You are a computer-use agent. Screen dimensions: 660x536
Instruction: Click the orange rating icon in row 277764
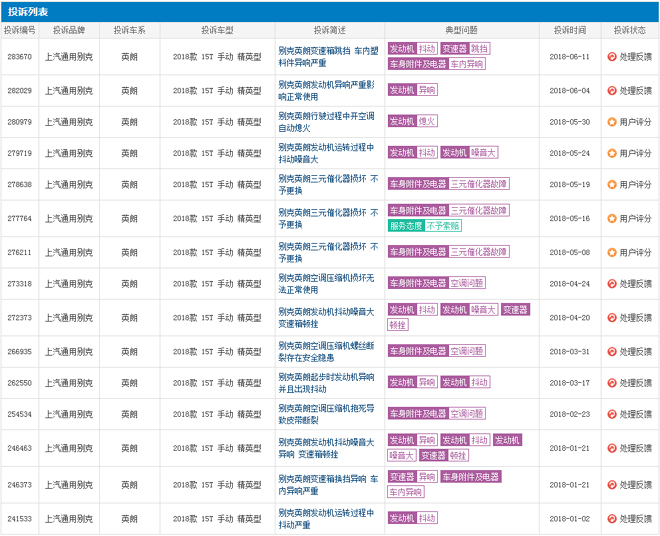point(612,219)
